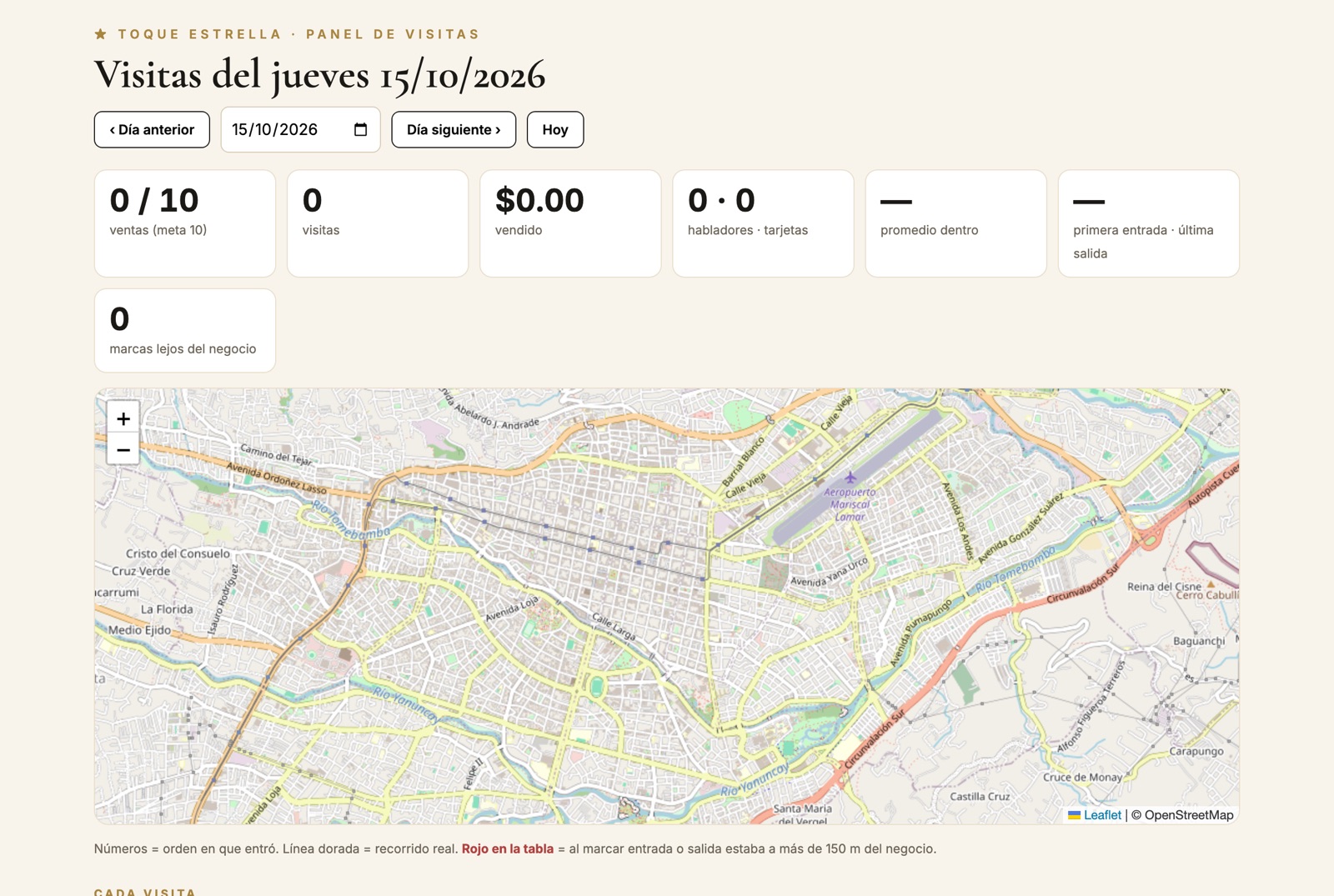Click Cristo del Consuelo on the map
This screenshot has width=1334, height=896.
pyautogui.click(x=178, y=553)
